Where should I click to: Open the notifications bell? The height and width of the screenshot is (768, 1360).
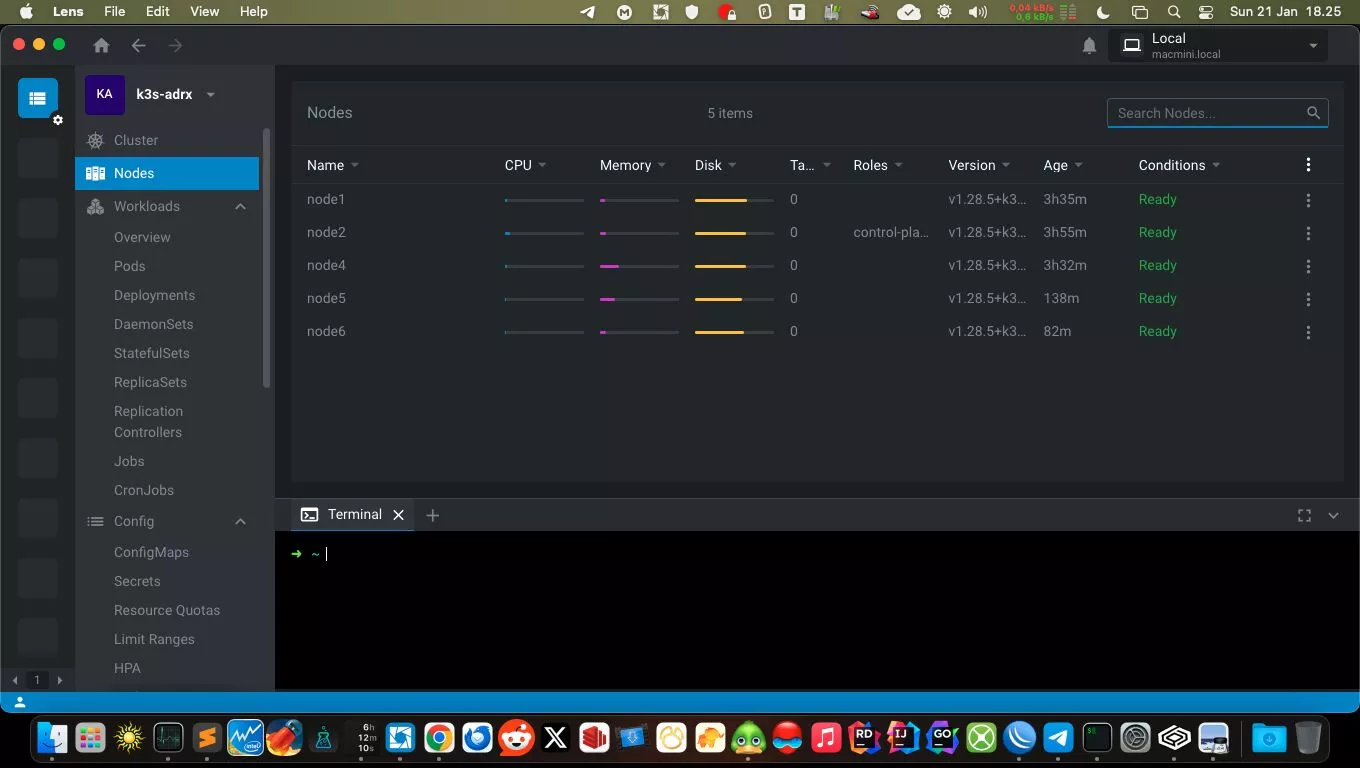(x=1089, y=46)
